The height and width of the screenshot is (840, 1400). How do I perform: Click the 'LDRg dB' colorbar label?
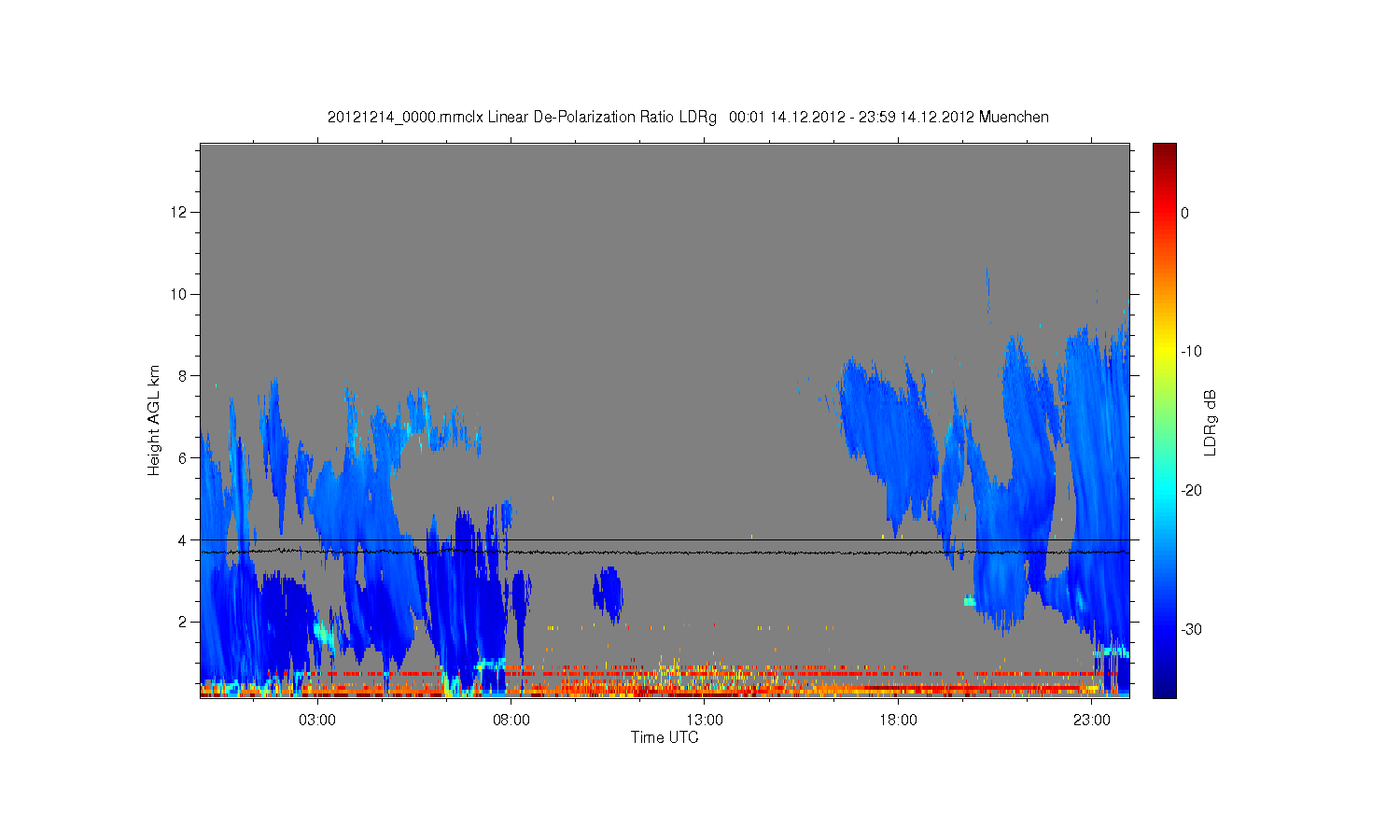[1210, 422]
